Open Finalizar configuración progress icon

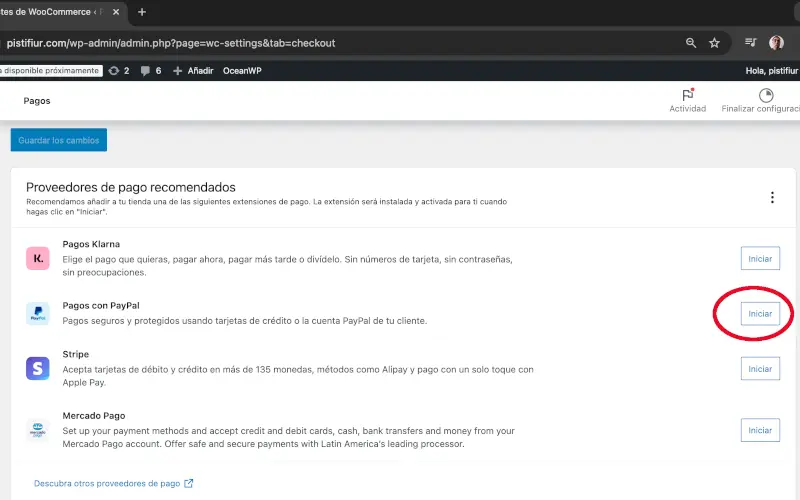(761, 101)
